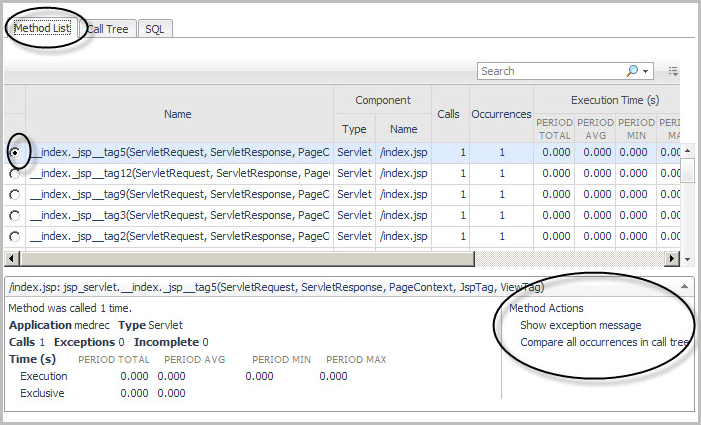Collapse the method details panel arrow
The width and height of the screenshot is (701, 425).
point(685,286)
